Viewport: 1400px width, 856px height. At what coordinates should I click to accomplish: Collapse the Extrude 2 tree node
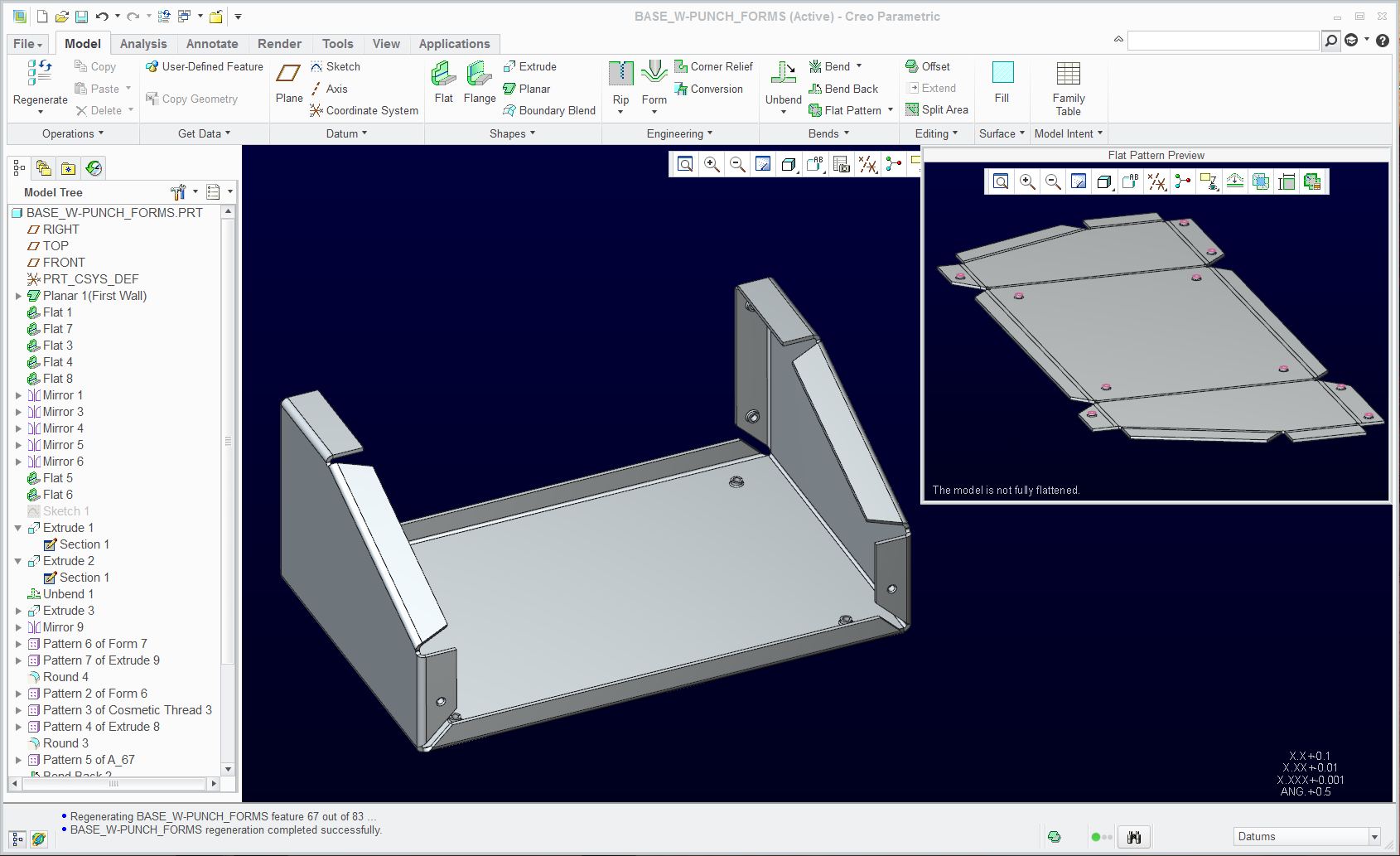click(x=18, y=561)
